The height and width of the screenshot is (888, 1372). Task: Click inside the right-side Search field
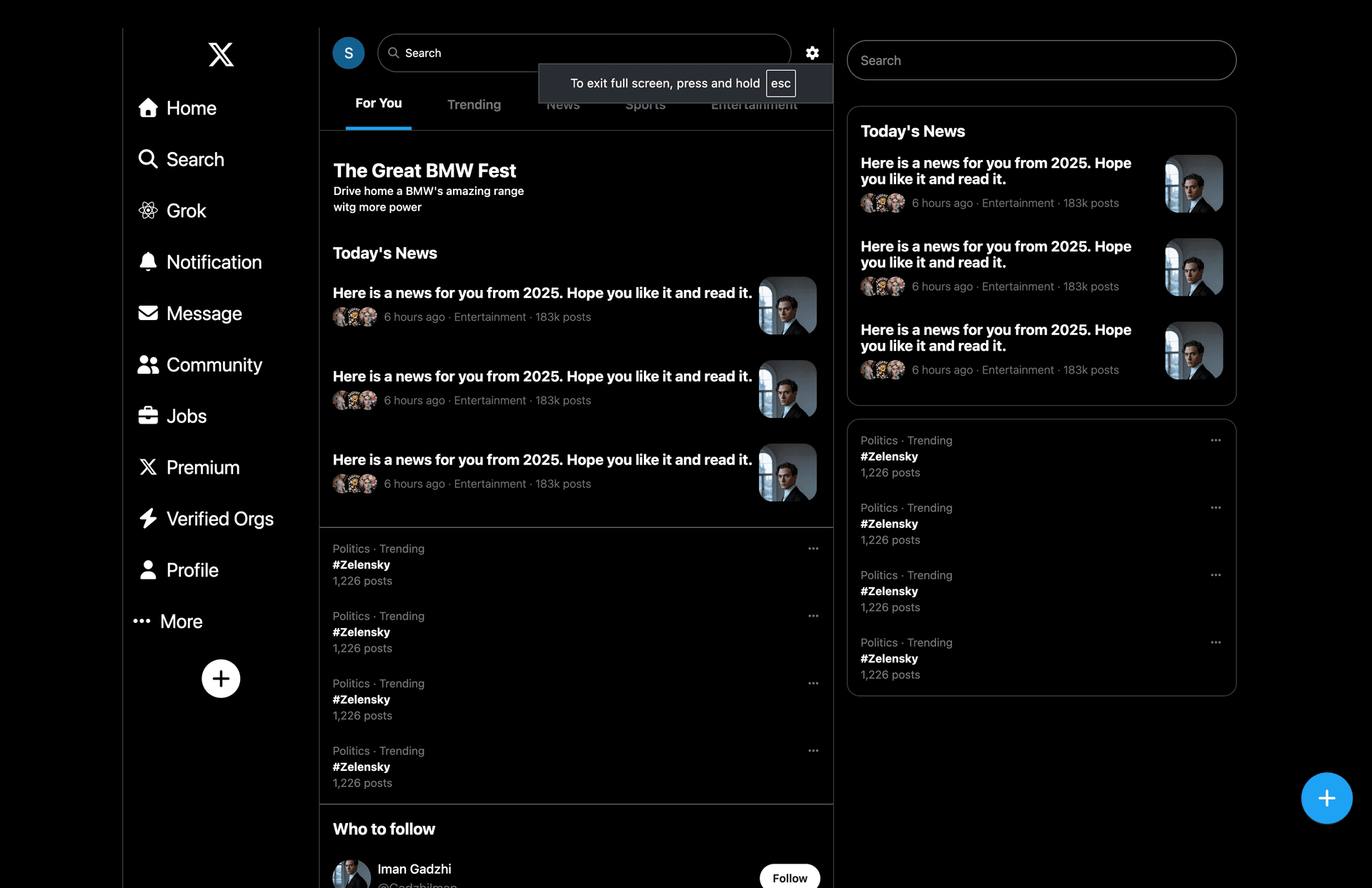(1040, 60)
